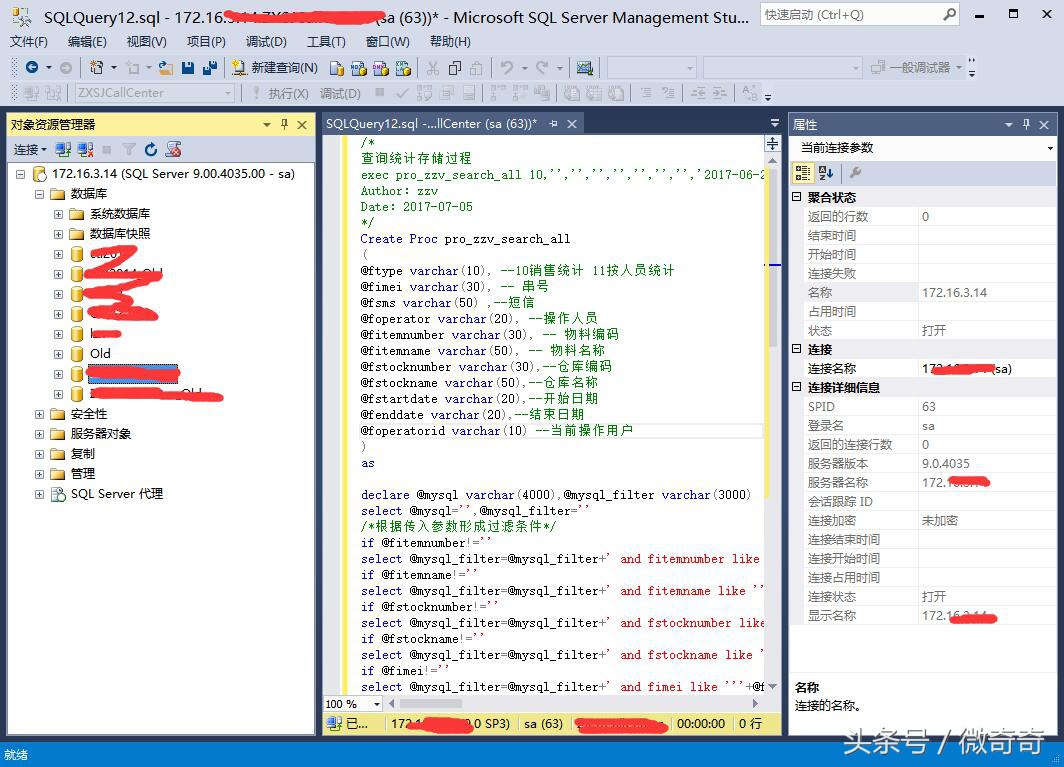
Task: Click the Database Engine Query icon
Action: coord(337,68)
